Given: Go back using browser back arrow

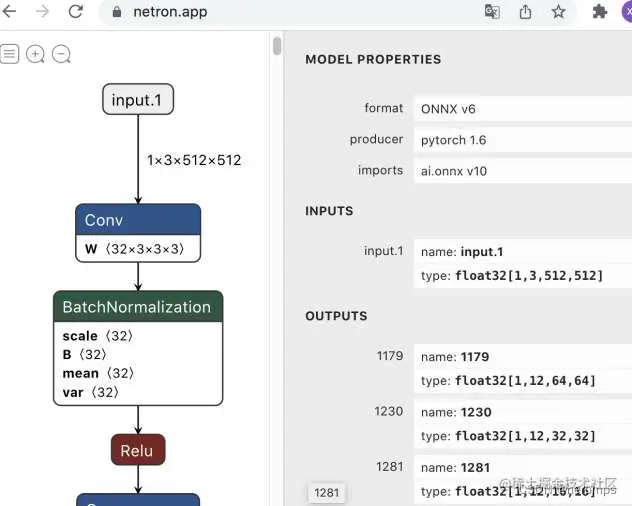Looking at the screenshot, I should [9, 11].
